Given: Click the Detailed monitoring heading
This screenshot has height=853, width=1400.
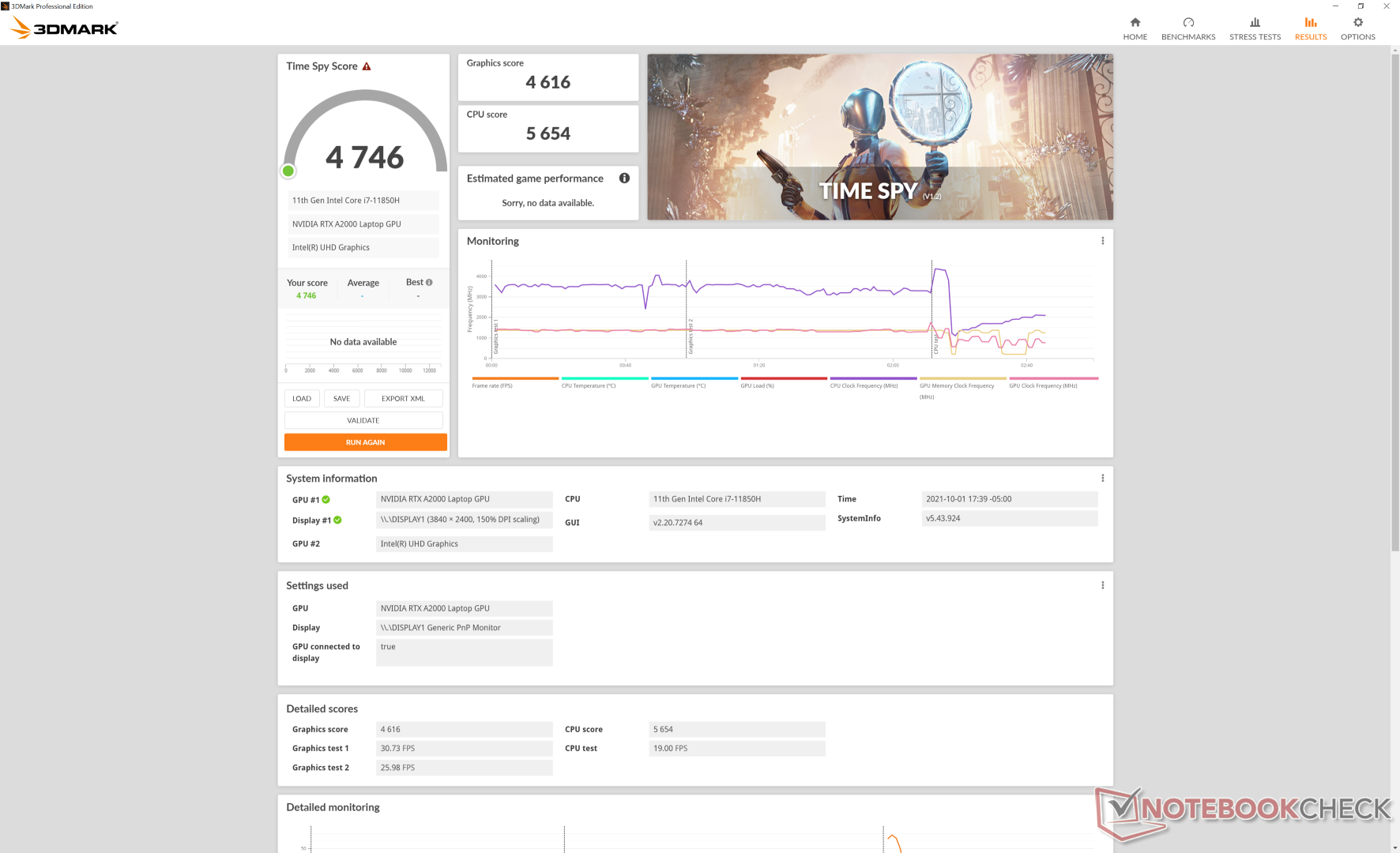Looking at the screenshot, I should point(333,807).
